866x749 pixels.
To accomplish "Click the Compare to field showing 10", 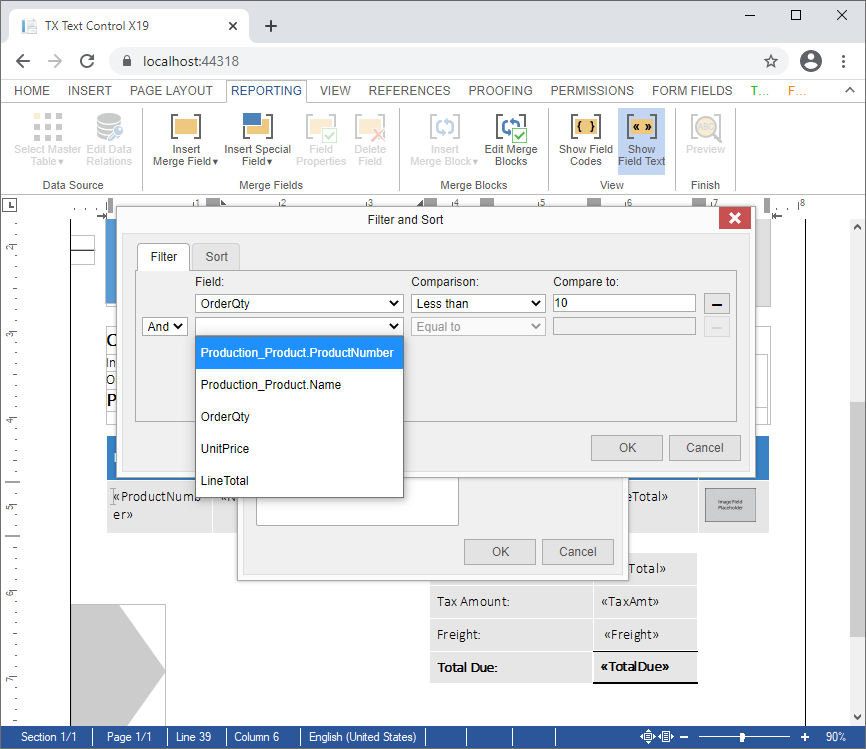I will 623,302.
